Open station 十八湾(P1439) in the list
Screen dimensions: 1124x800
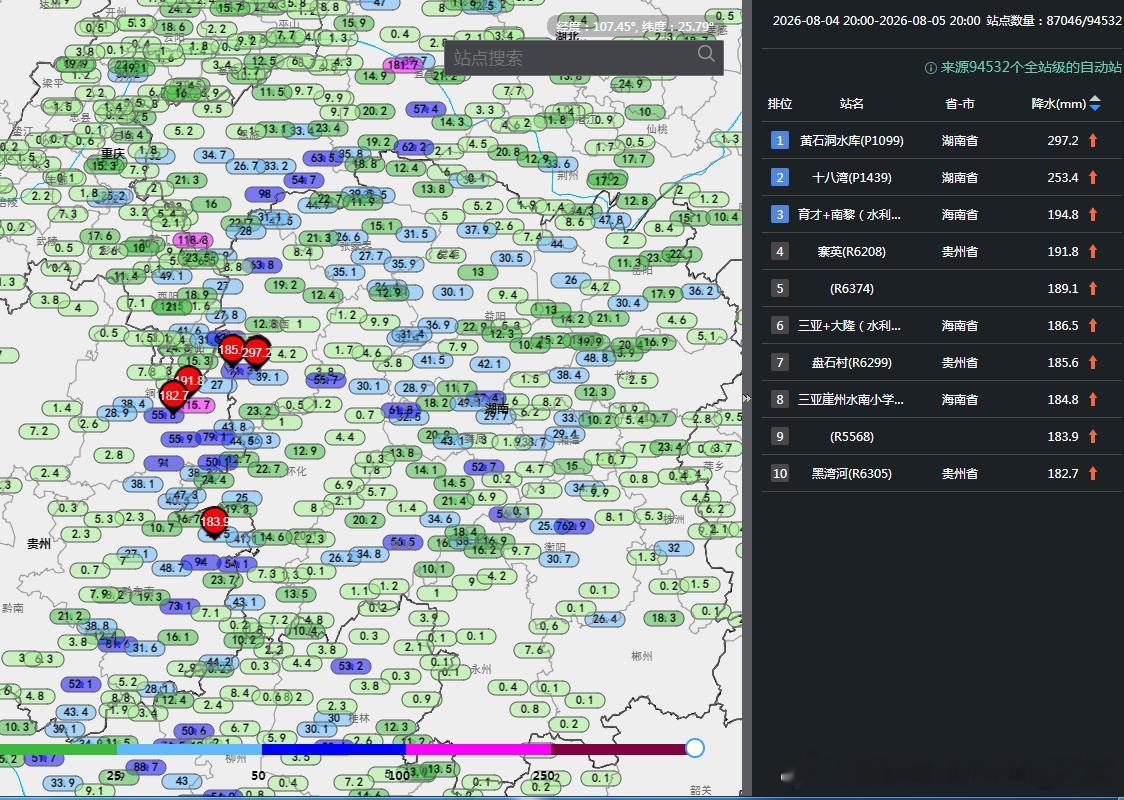pyautogui.click(x=852, y=177)
